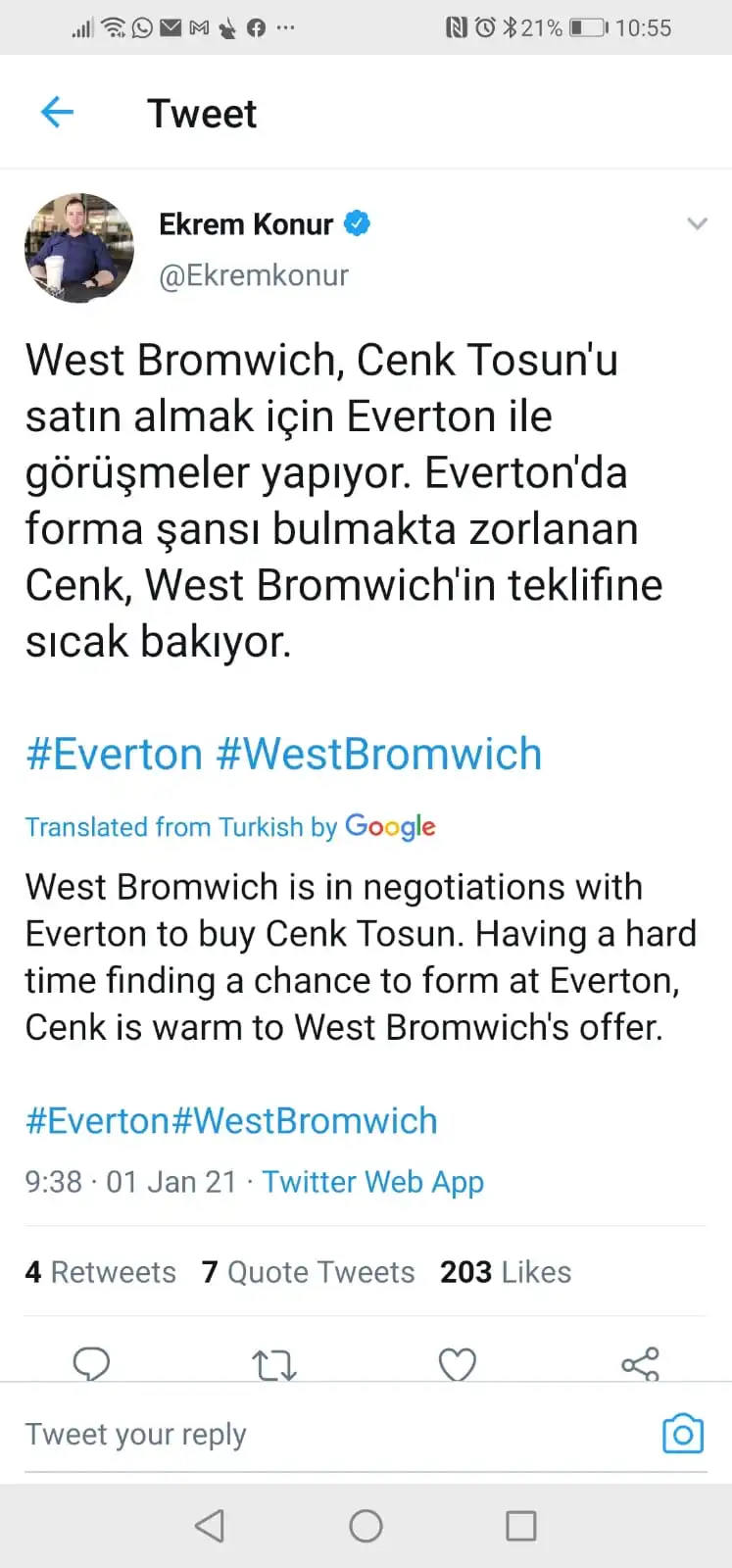The image size is (732, 1568).
Task: Tap the share icon
Action: 640,1364
